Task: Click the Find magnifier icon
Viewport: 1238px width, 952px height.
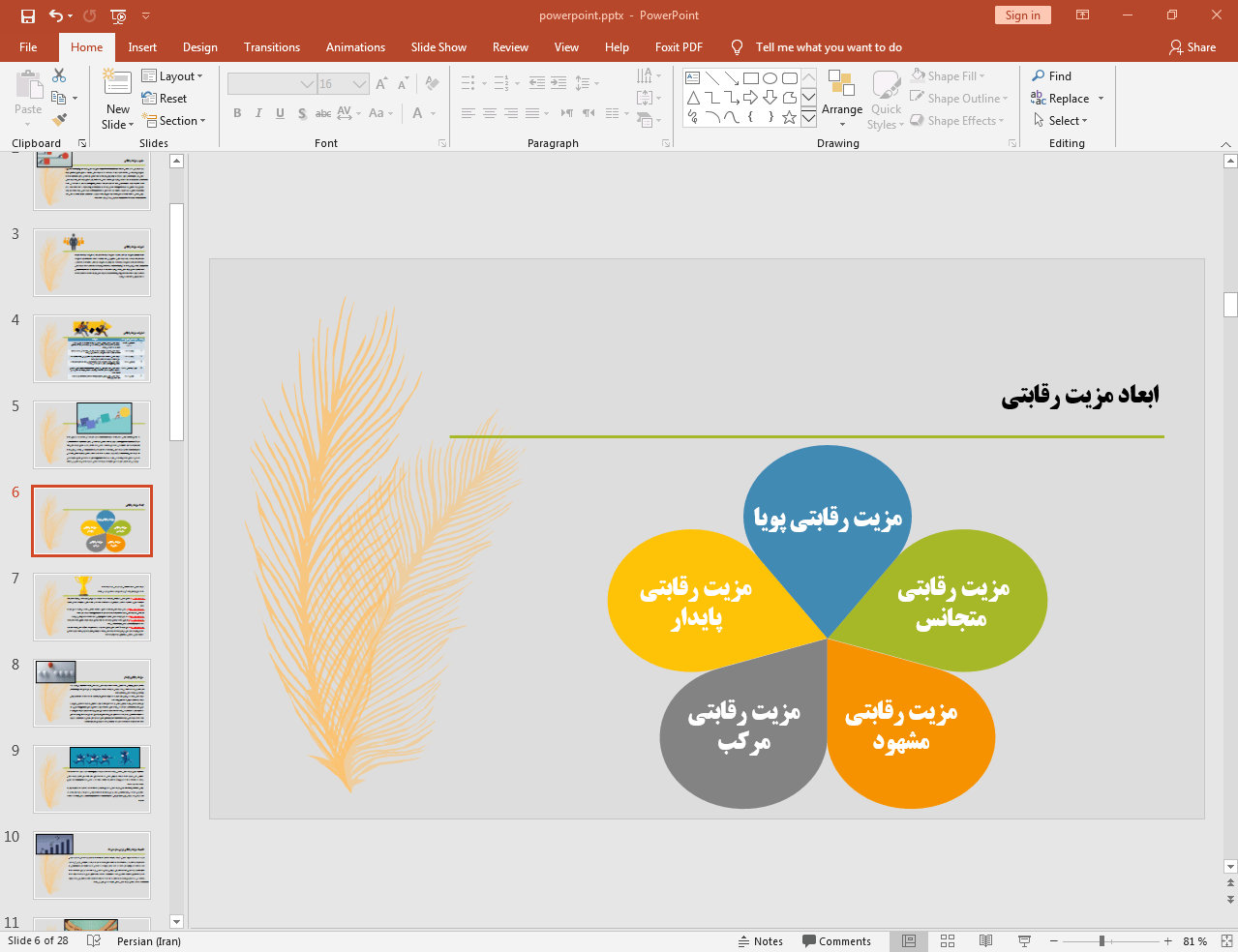Action: click(x=1039, y=75)
